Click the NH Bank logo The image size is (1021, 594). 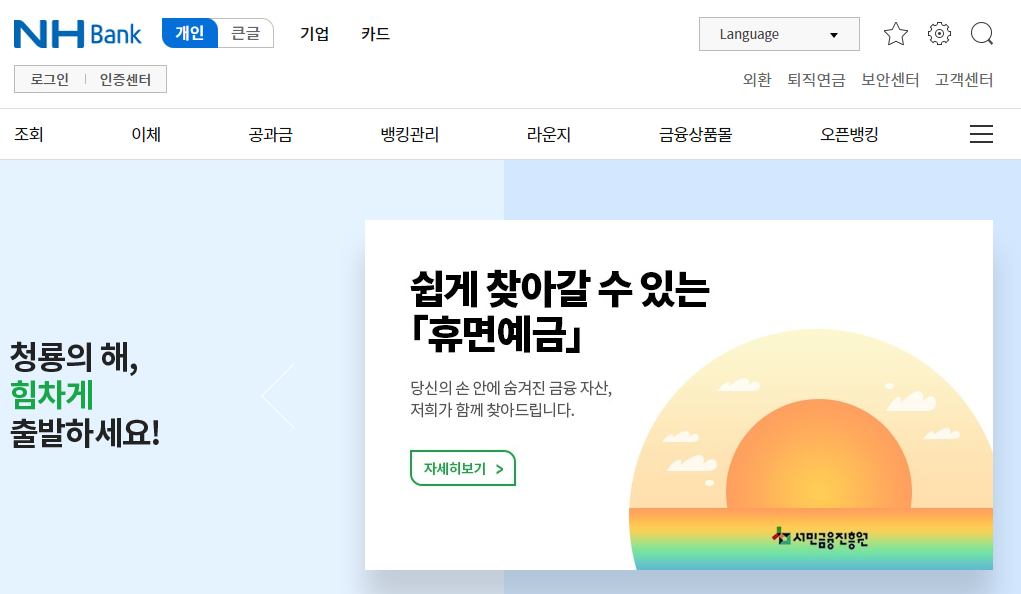[x=77, y=34]
